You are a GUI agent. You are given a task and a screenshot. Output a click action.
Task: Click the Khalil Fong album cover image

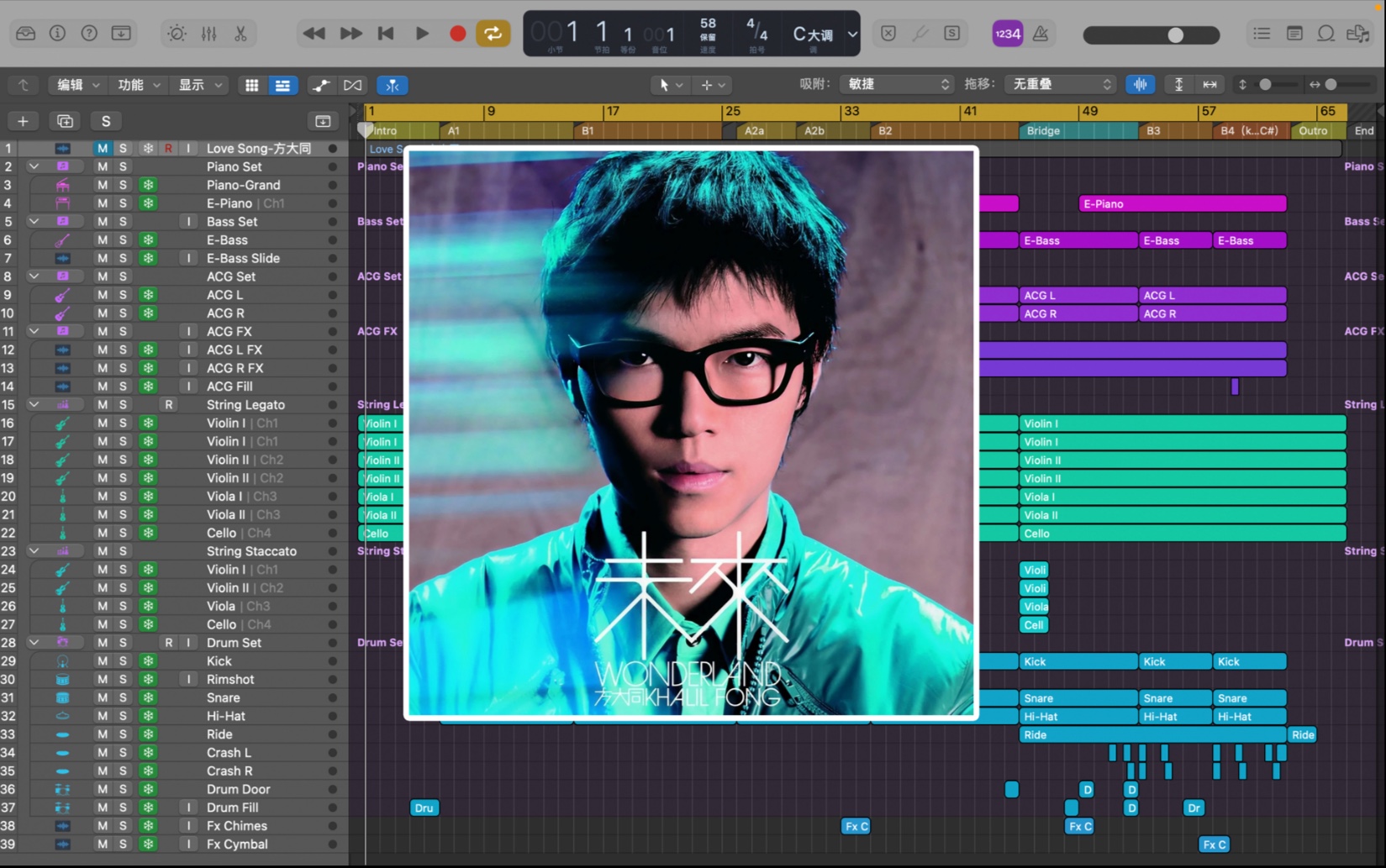691,434
